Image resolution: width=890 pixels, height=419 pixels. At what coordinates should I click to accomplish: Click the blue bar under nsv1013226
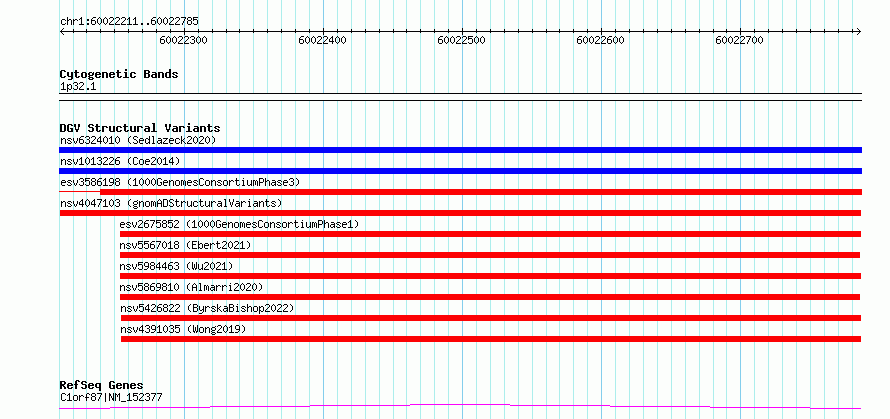pyautogui.click(x=460, y=171)
